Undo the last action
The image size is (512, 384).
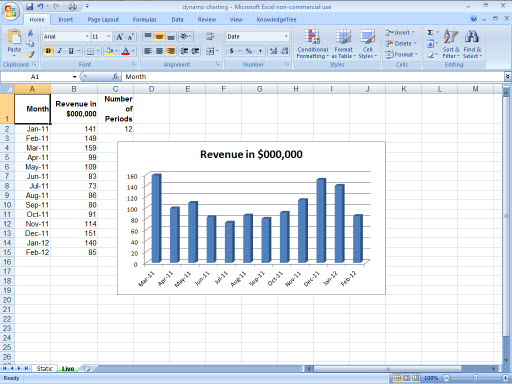40,6
